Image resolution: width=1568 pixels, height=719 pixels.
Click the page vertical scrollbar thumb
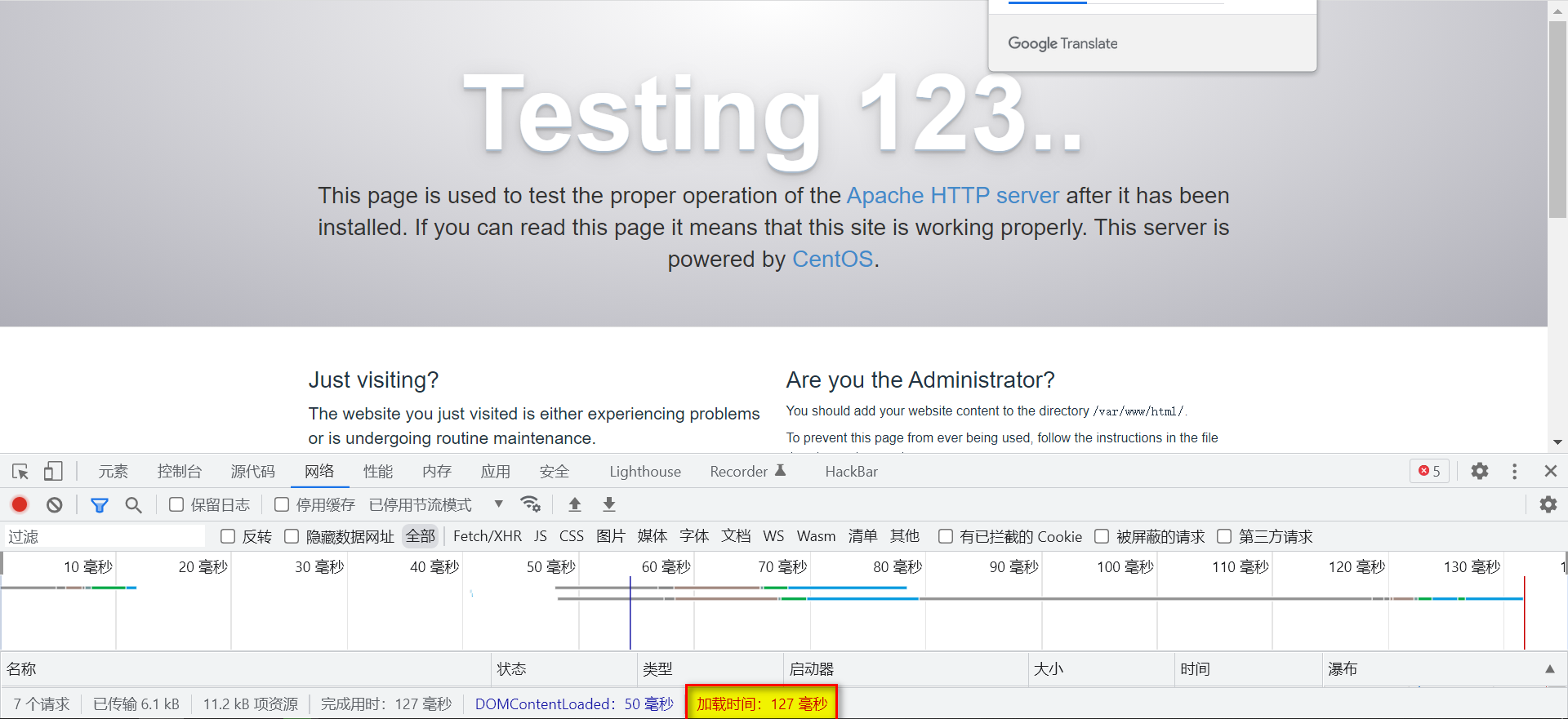pos(1557,119)
